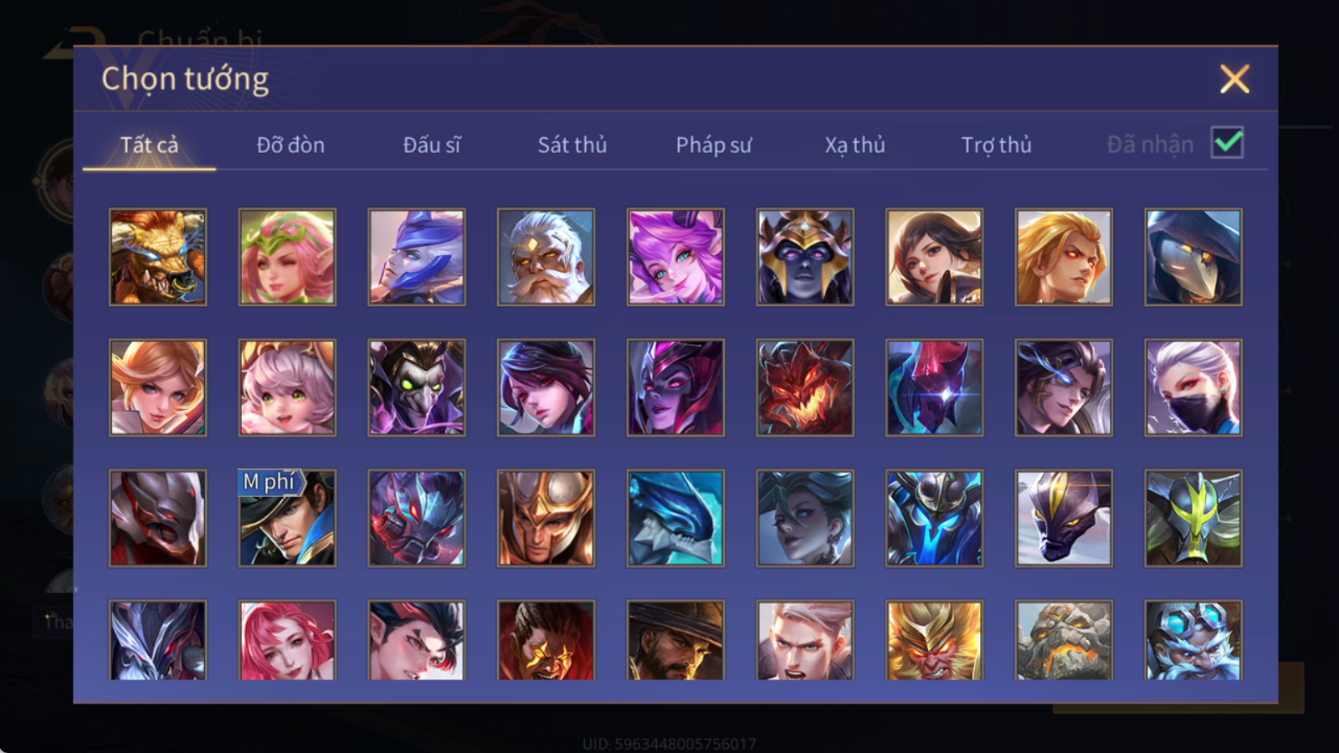The height and width of the screenshot is (753, 1339).
Task: Select the cowboy hat bearded hero
Action: pyautogui.click(x=676, y=640)
